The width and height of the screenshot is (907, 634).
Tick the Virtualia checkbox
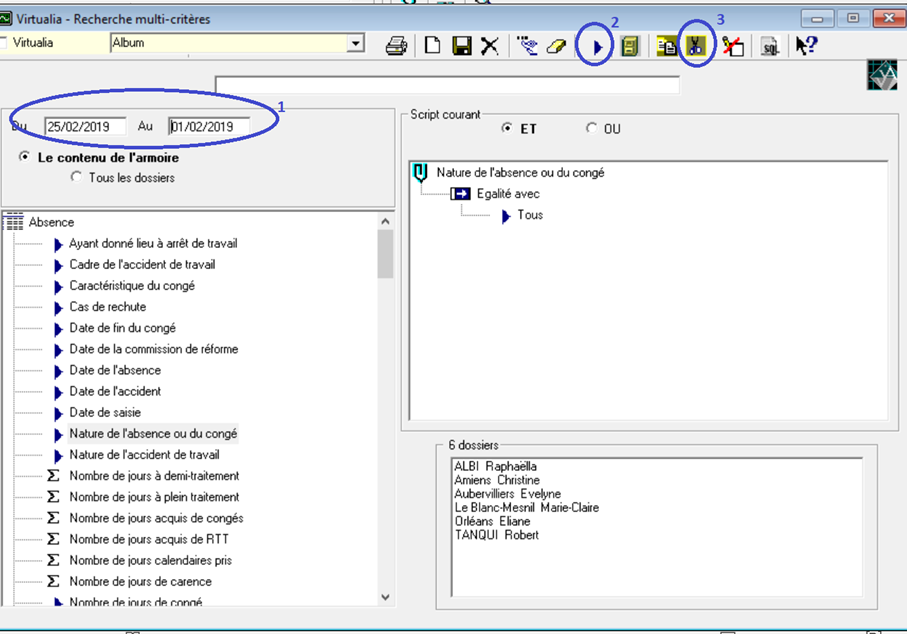[4, 43]
